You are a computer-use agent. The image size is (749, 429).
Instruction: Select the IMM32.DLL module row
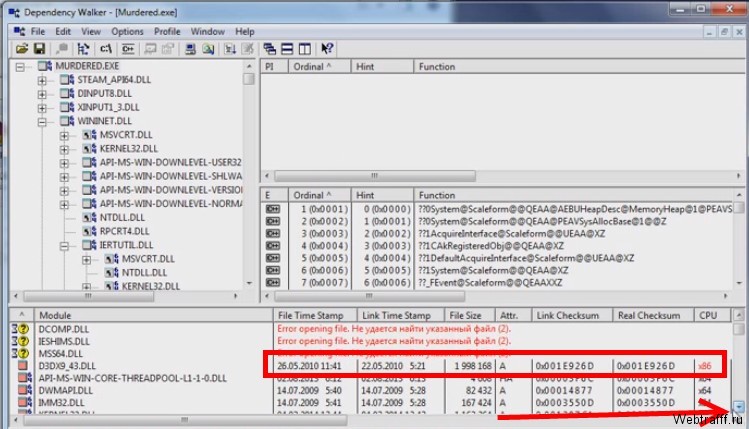[370, 403]
